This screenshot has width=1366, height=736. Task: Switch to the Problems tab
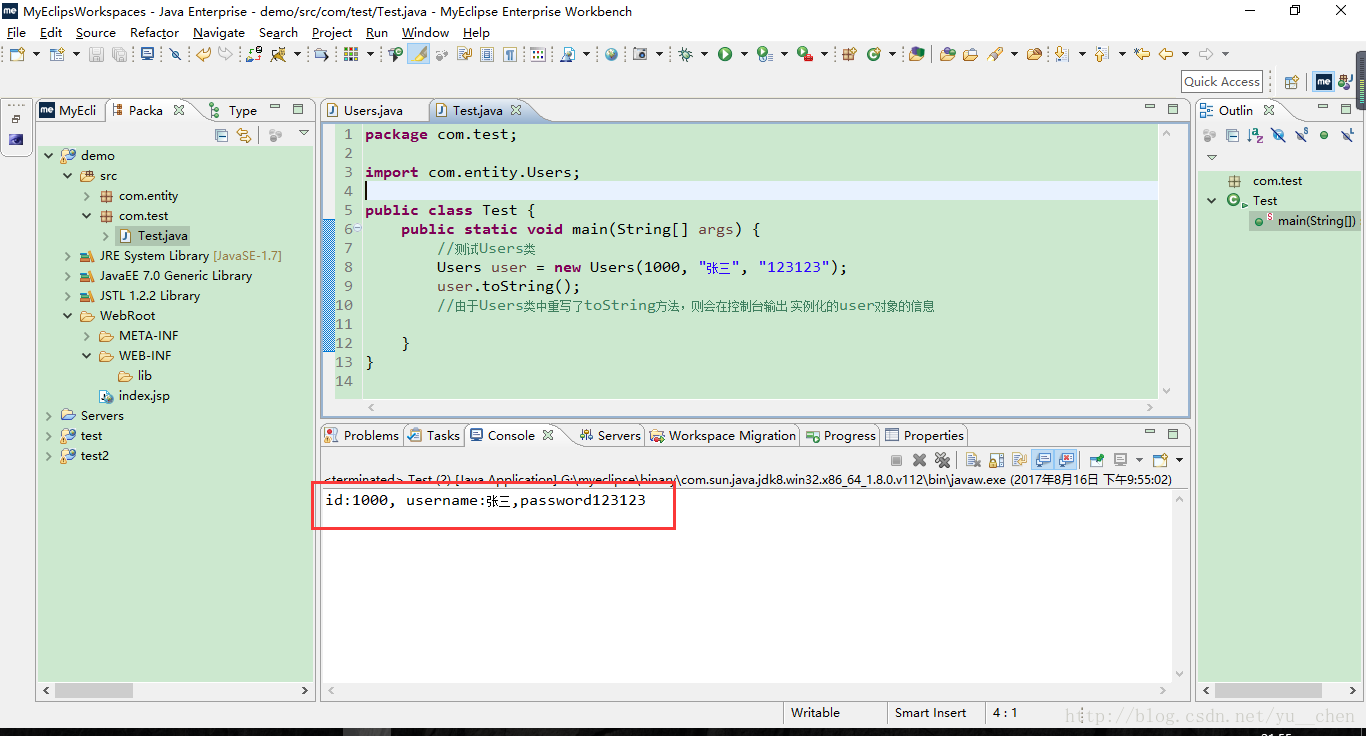(x=362, y=435)
